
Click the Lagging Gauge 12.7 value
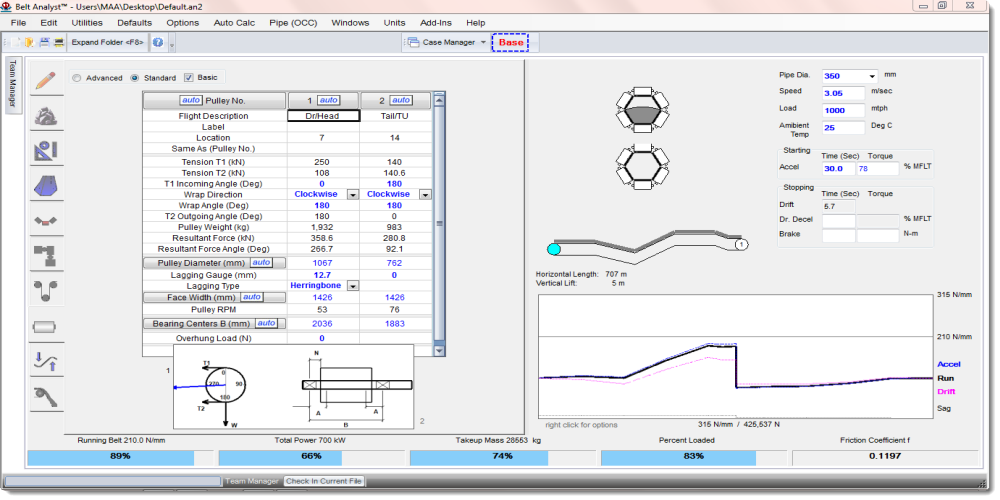pyautogui.click(x=323, y=275)
